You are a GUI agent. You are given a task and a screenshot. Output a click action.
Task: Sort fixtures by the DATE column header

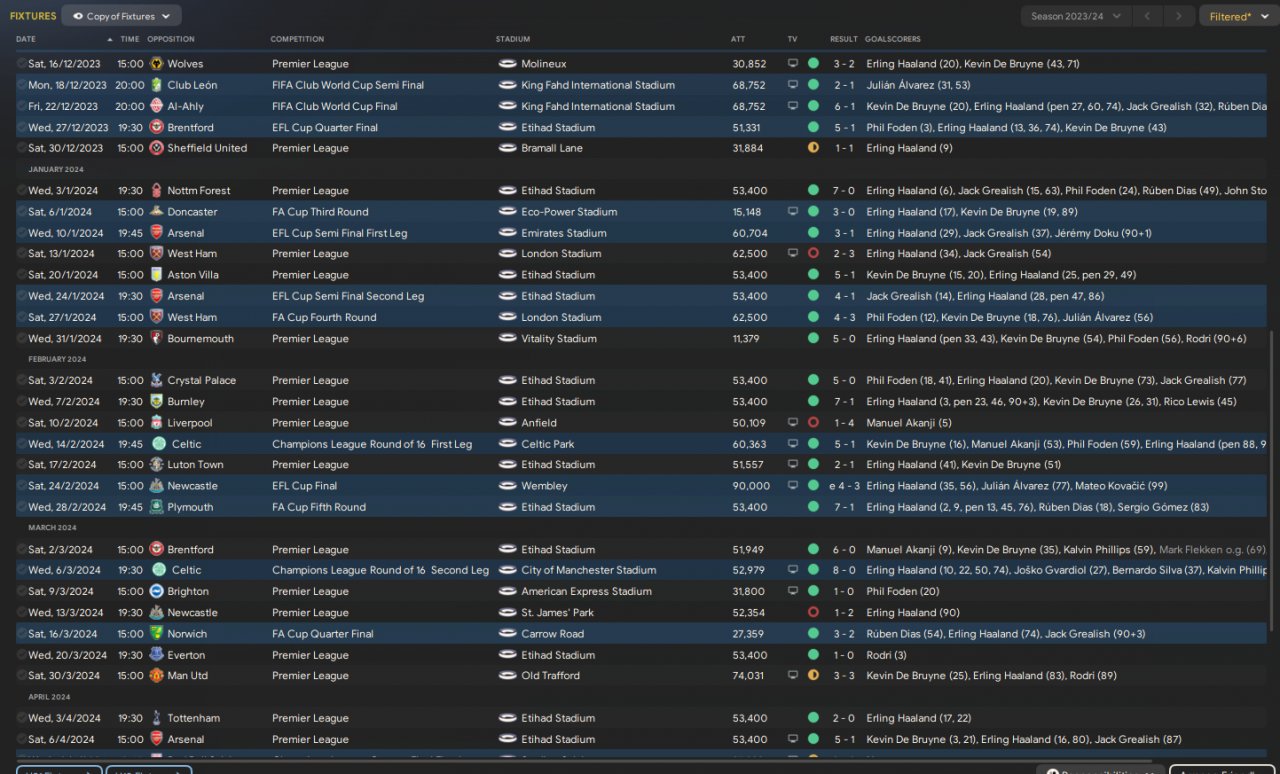click(26, 39)
